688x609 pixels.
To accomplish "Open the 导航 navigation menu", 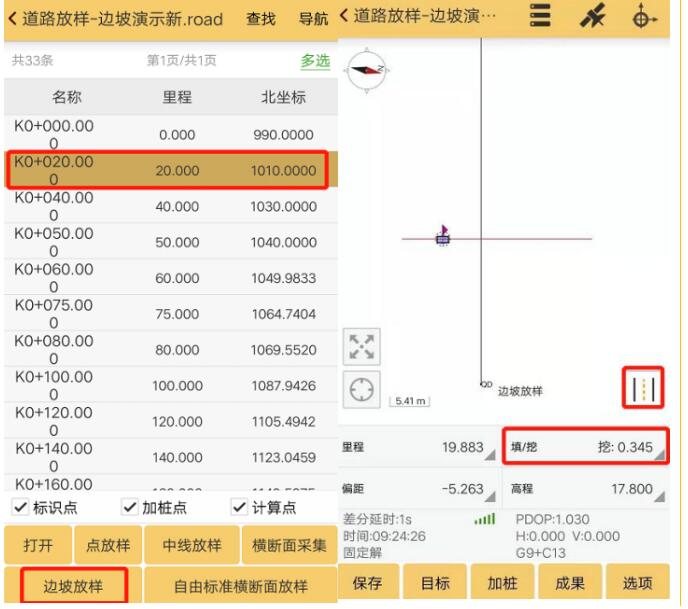I will tap(313, 19).
